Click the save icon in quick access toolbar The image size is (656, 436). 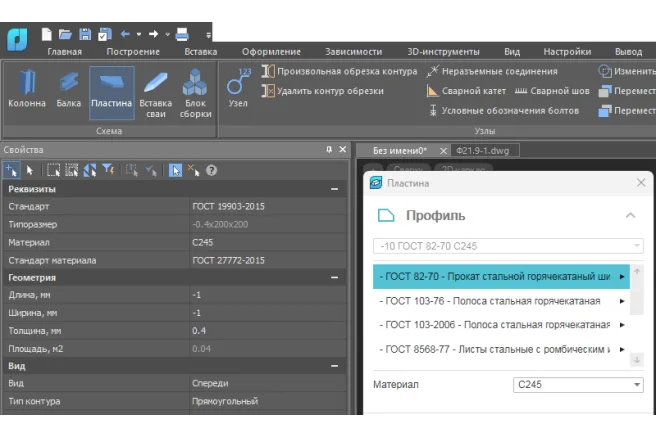coord(85,34)
